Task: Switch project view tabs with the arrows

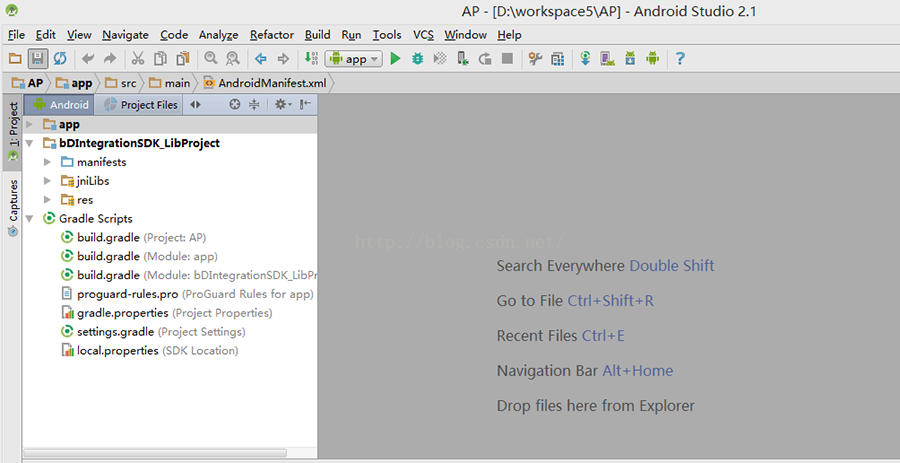Action: (195, 104)
